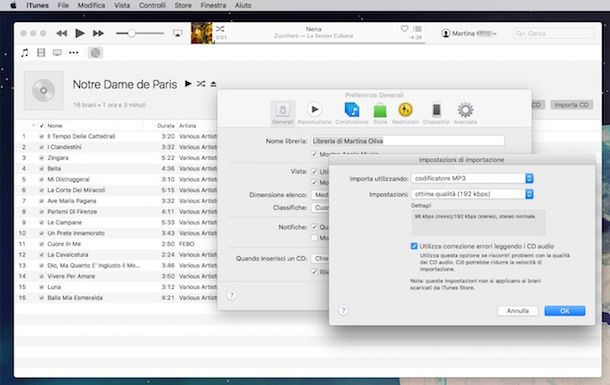Open the Importa utilizzando encoder dropdown
The height and width of the screenshot is (385, 610).
(472, 178)
